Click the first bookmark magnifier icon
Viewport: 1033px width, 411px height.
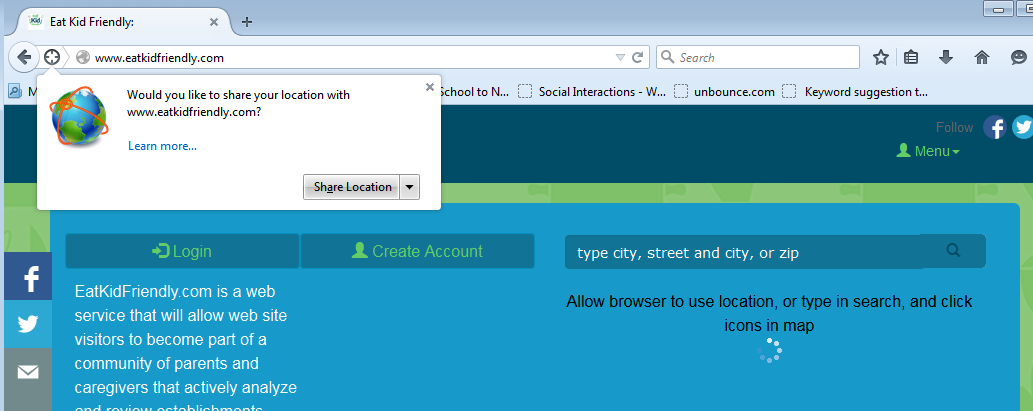(14, 92)
